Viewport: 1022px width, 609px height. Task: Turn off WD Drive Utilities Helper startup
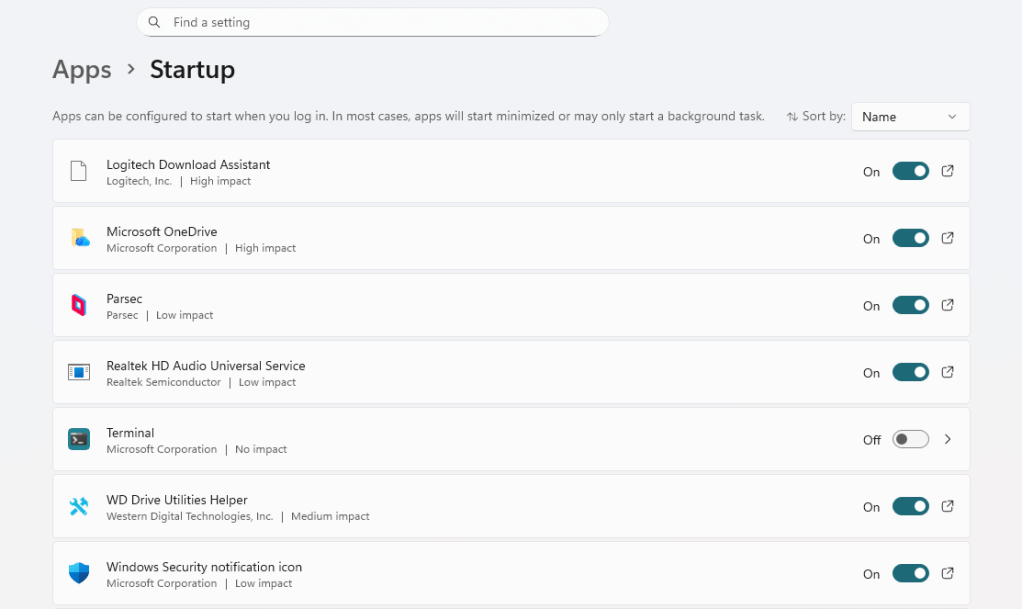[x=910, y=506]
